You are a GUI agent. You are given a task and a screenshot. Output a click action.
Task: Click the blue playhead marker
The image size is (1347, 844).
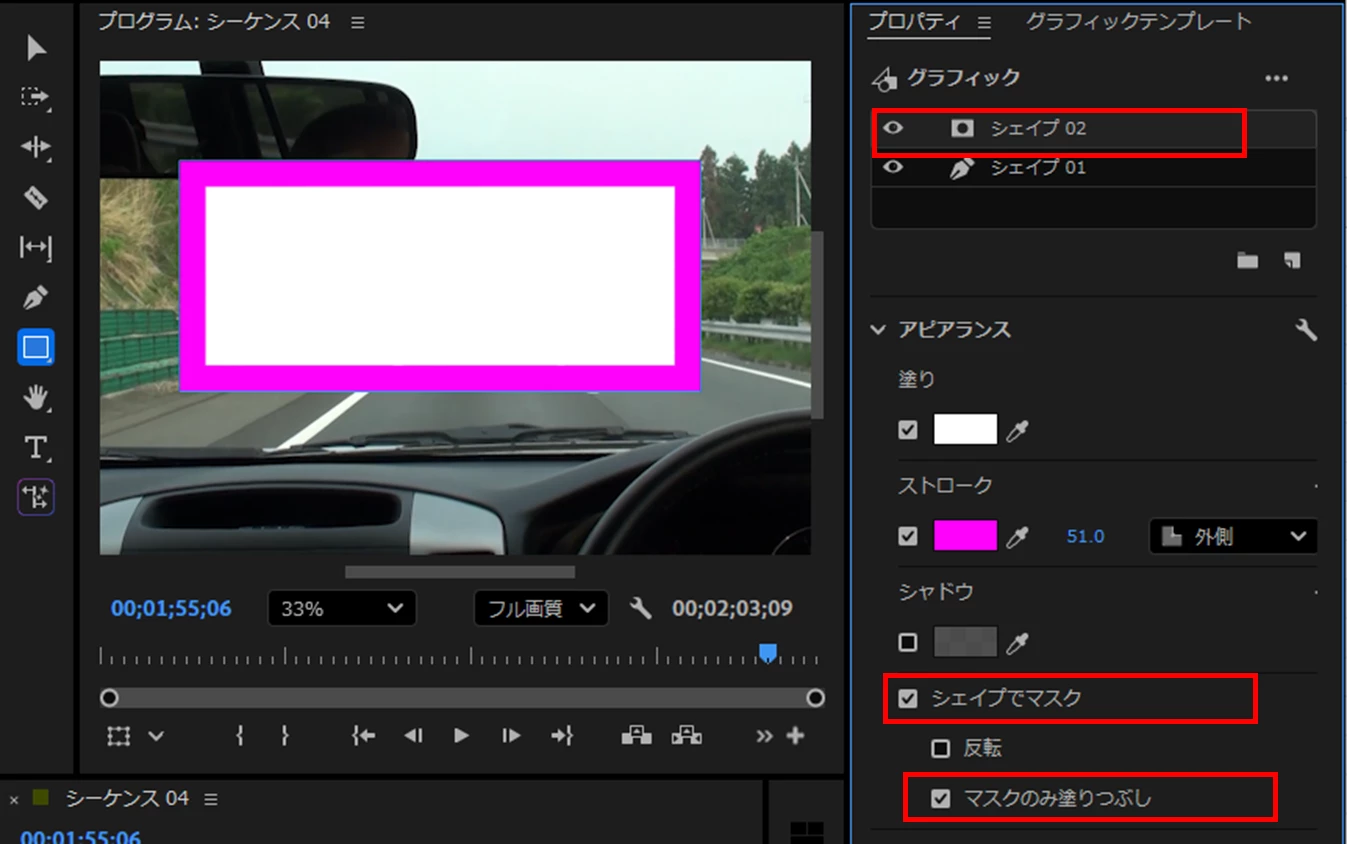coord(768,653)
